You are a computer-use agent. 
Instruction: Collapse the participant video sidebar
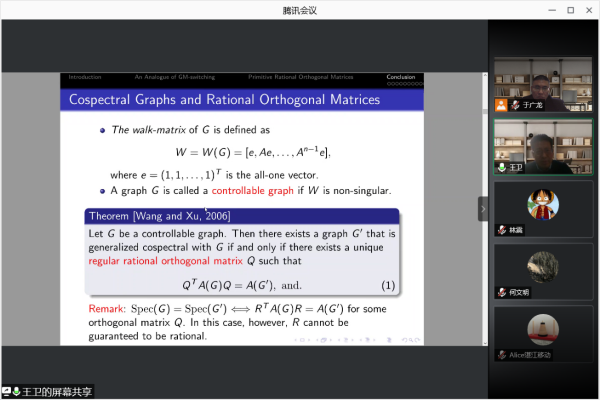482,208
